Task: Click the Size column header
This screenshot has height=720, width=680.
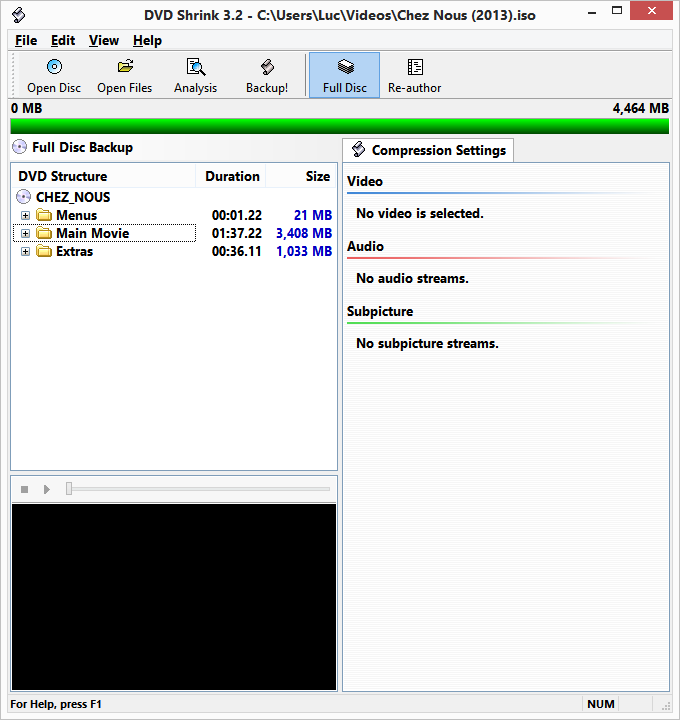Action: coord(317,176)
